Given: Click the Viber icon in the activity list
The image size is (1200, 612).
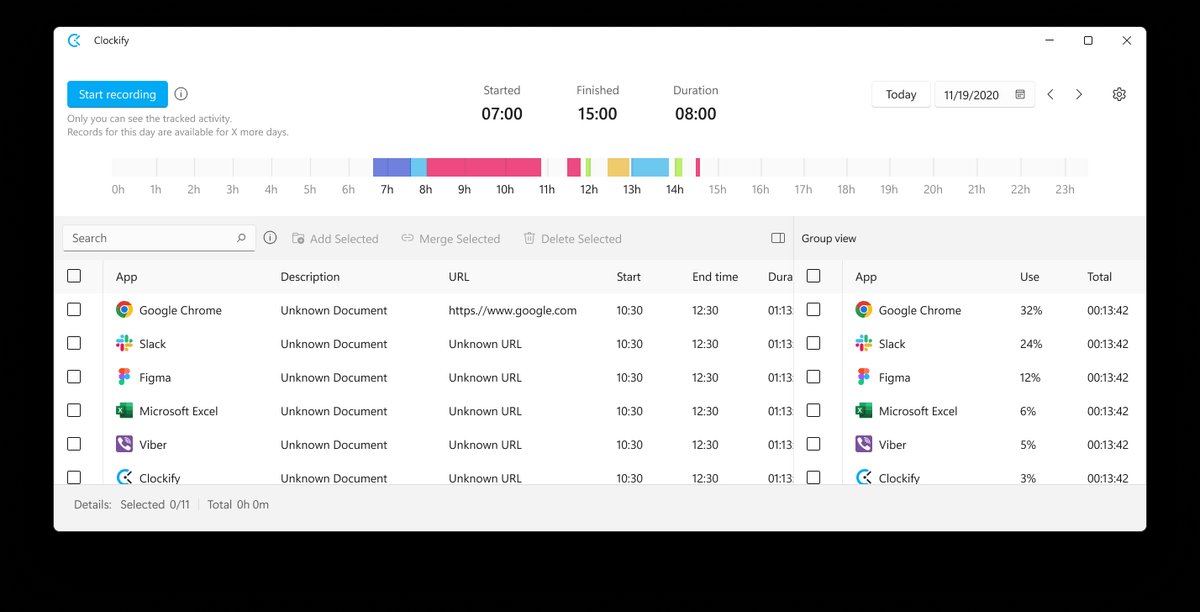Looking at the screenshot, I should 124,444.
